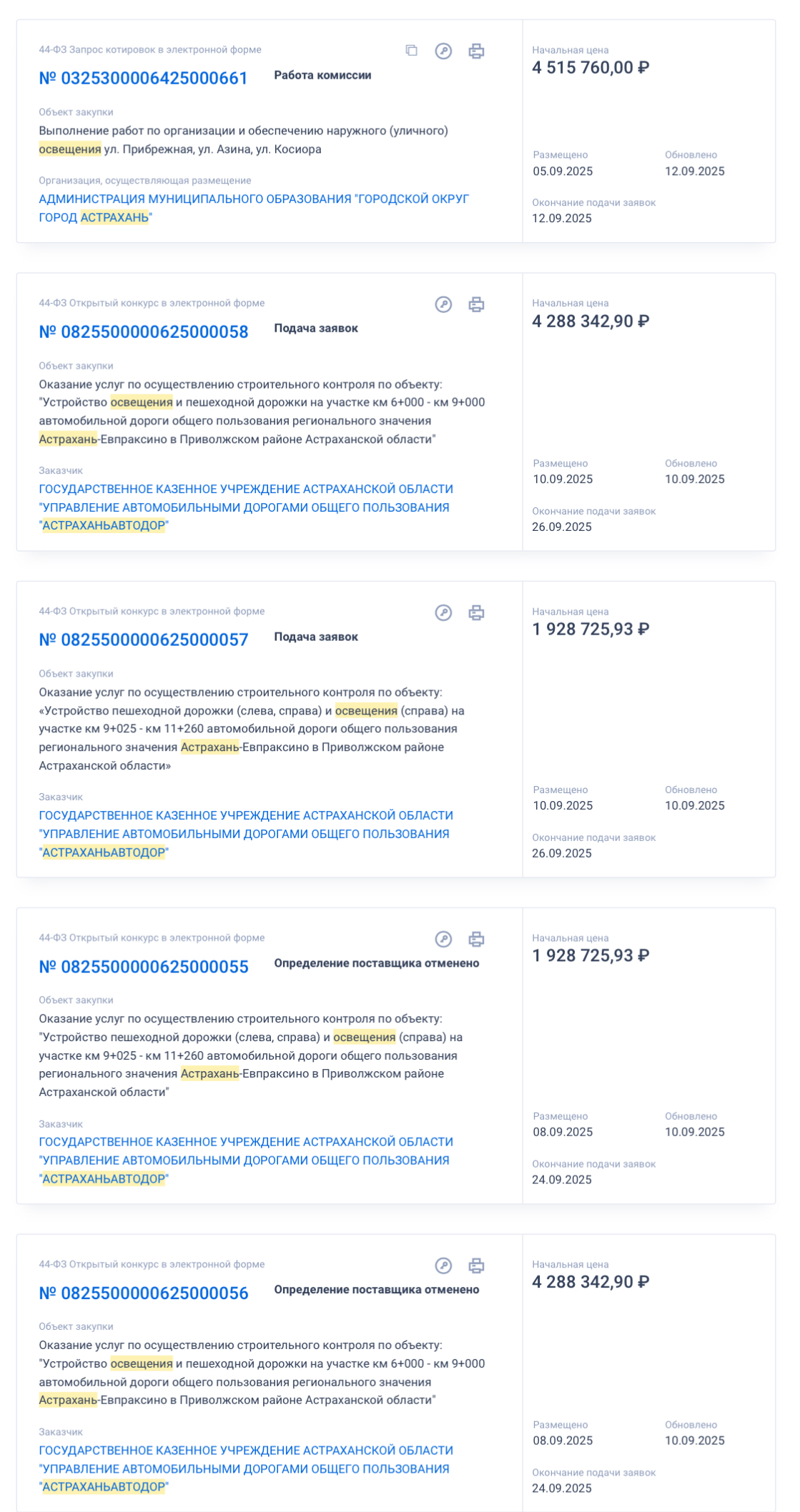Viewport: 800px width, 1512px height.
Task: Open tender № 0825500000625000058
Action: (x=143, y=332)
